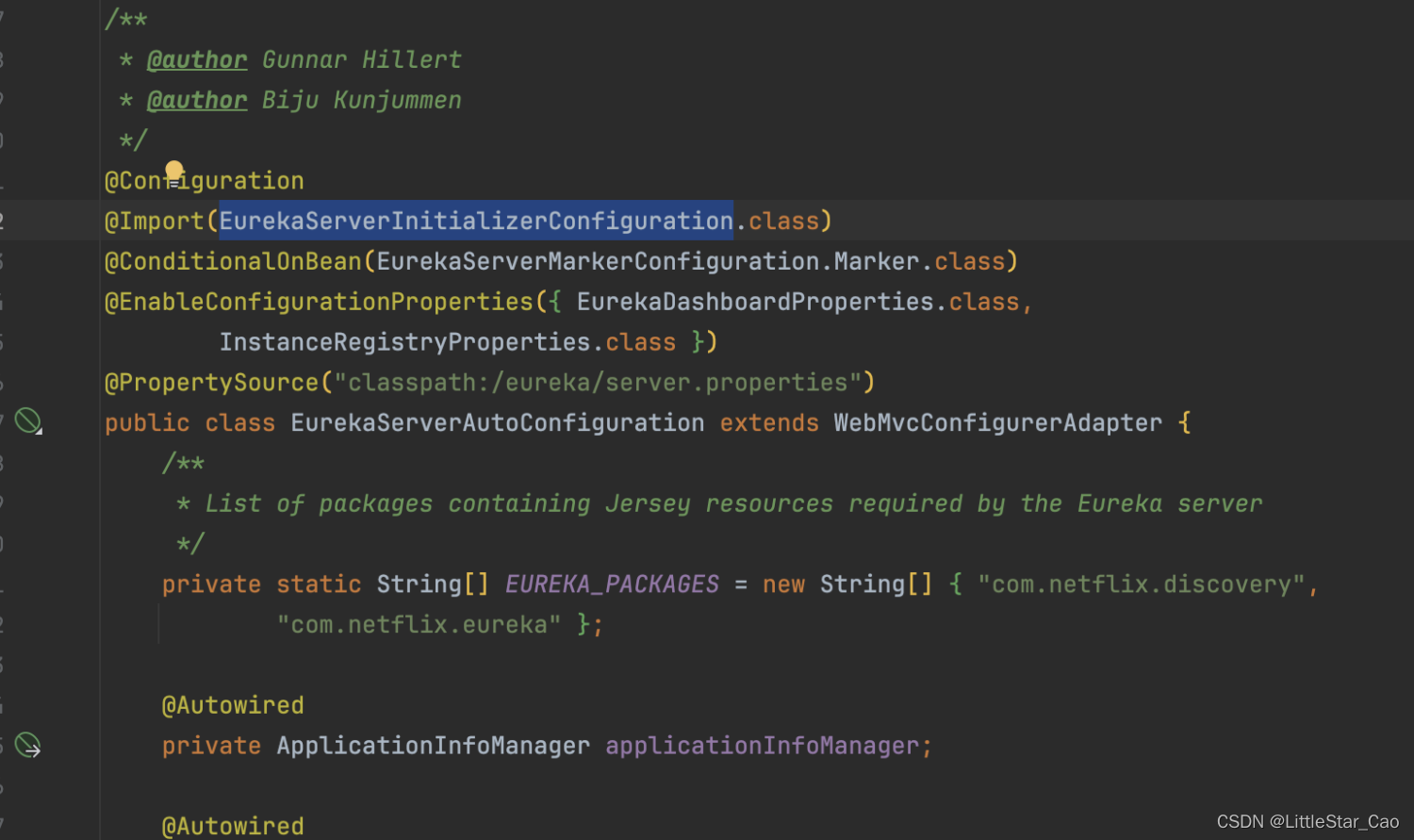The image size is (1414, 840).
Task: Click the EurekaDashboardProperties class reference
Action: 755,302
